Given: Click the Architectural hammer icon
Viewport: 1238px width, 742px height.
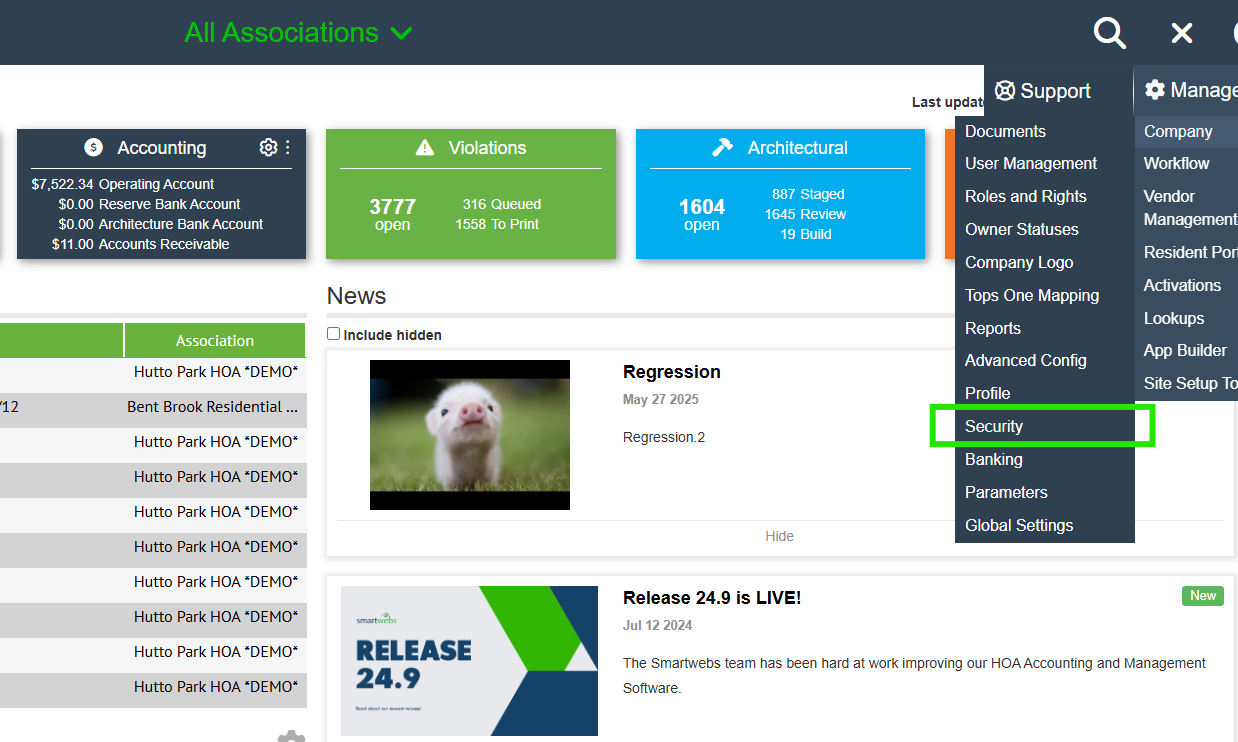Looking at the screenshot, I should pyautogui.click(x=722, y=148).
